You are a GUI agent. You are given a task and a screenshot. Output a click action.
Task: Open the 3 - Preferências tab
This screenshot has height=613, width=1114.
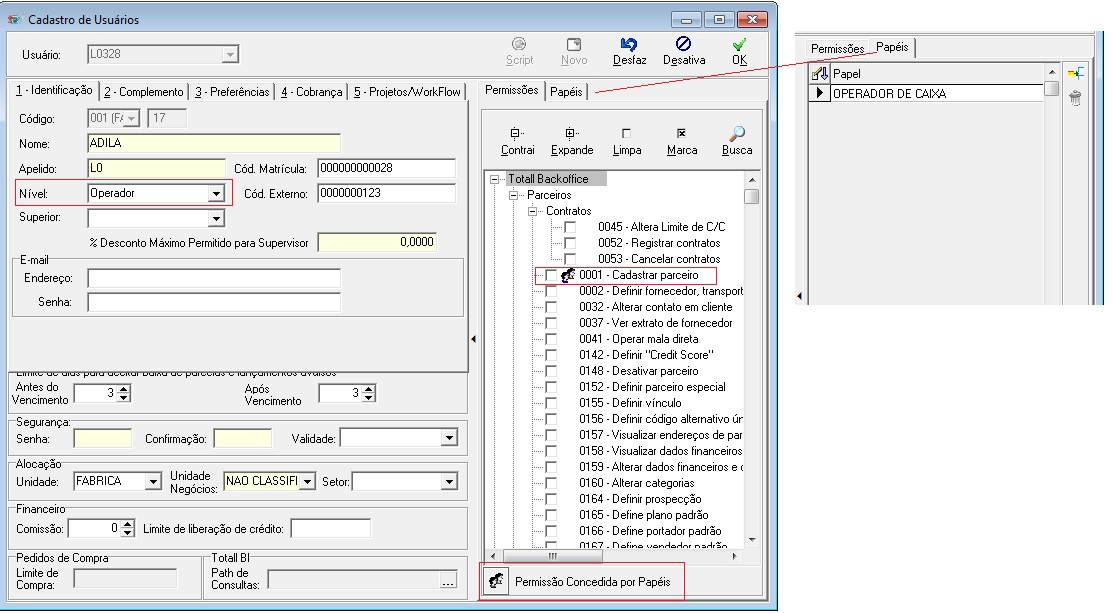232,92
